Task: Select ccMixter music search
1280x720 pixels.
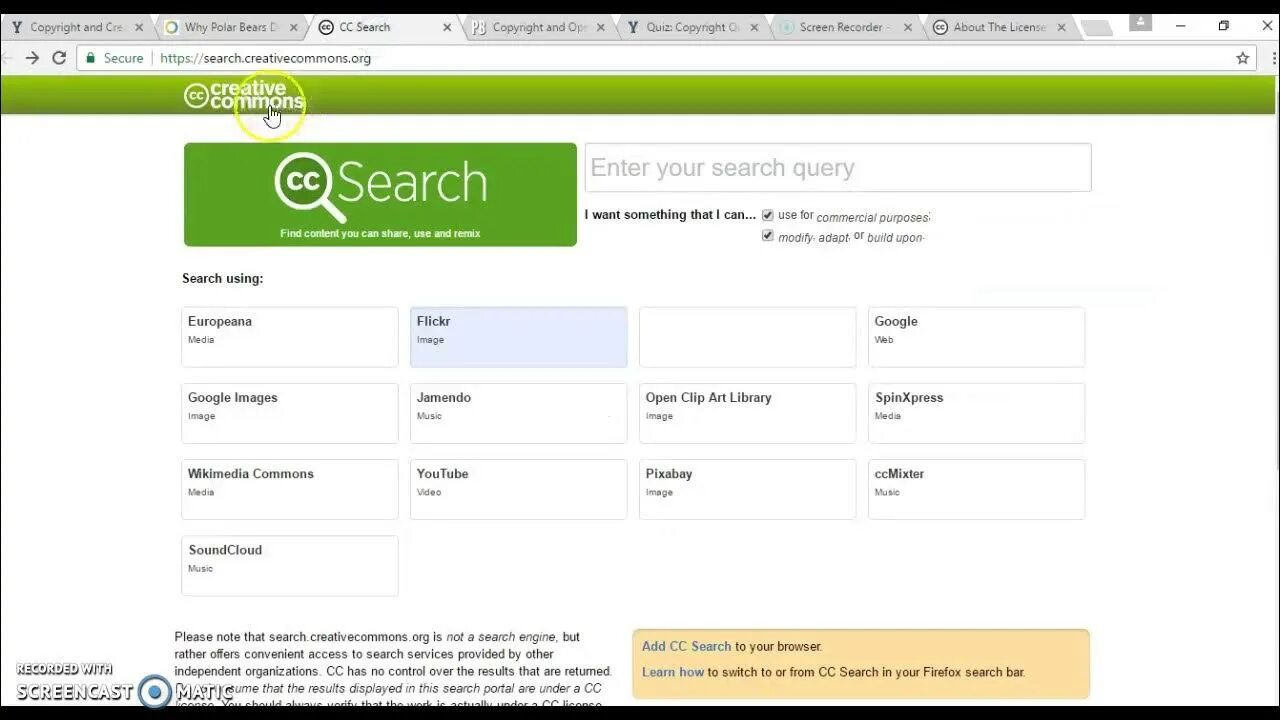Action: click(x=977, y=489)
